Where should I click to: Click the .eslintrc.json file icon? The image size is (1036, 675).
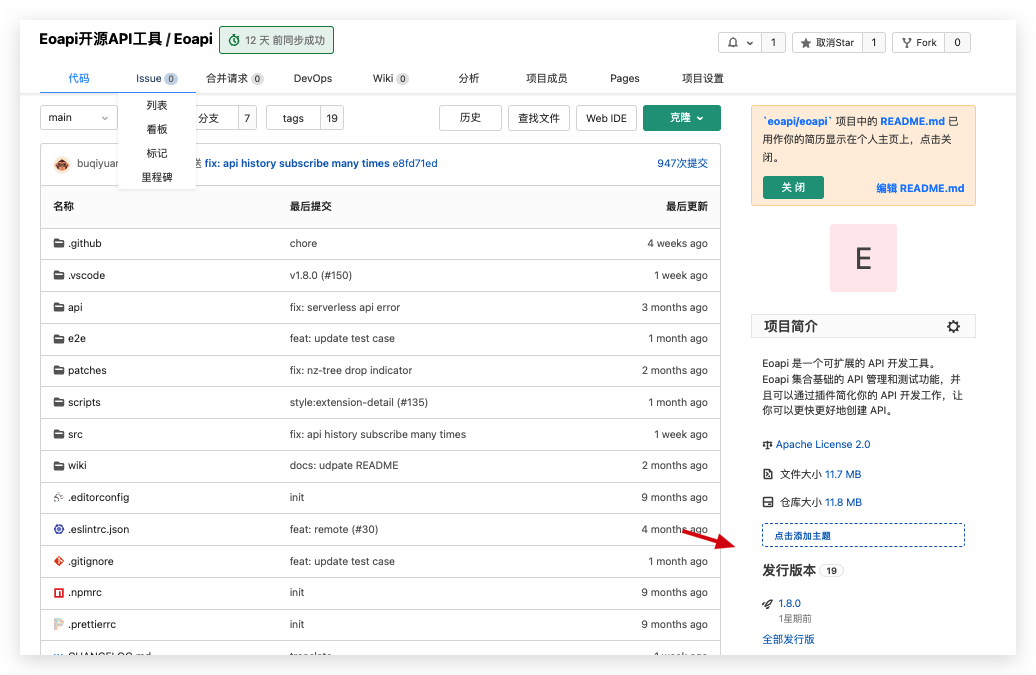[59, 529]
